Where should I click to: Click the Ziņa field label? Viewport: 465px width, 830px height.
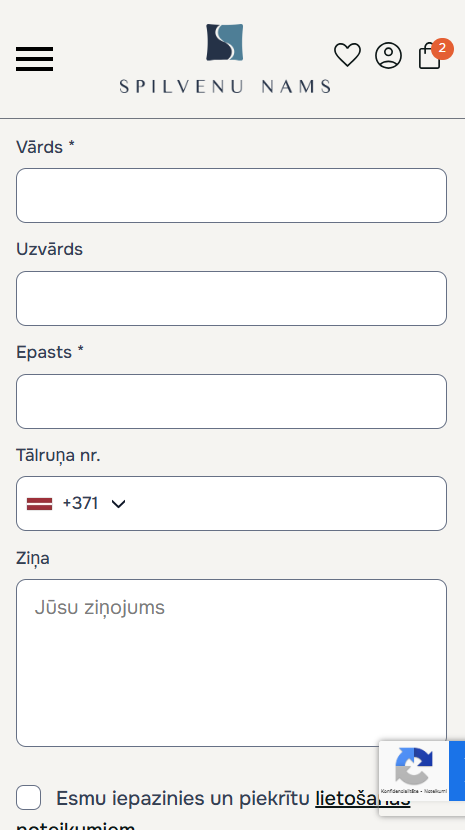pos(33,558)
